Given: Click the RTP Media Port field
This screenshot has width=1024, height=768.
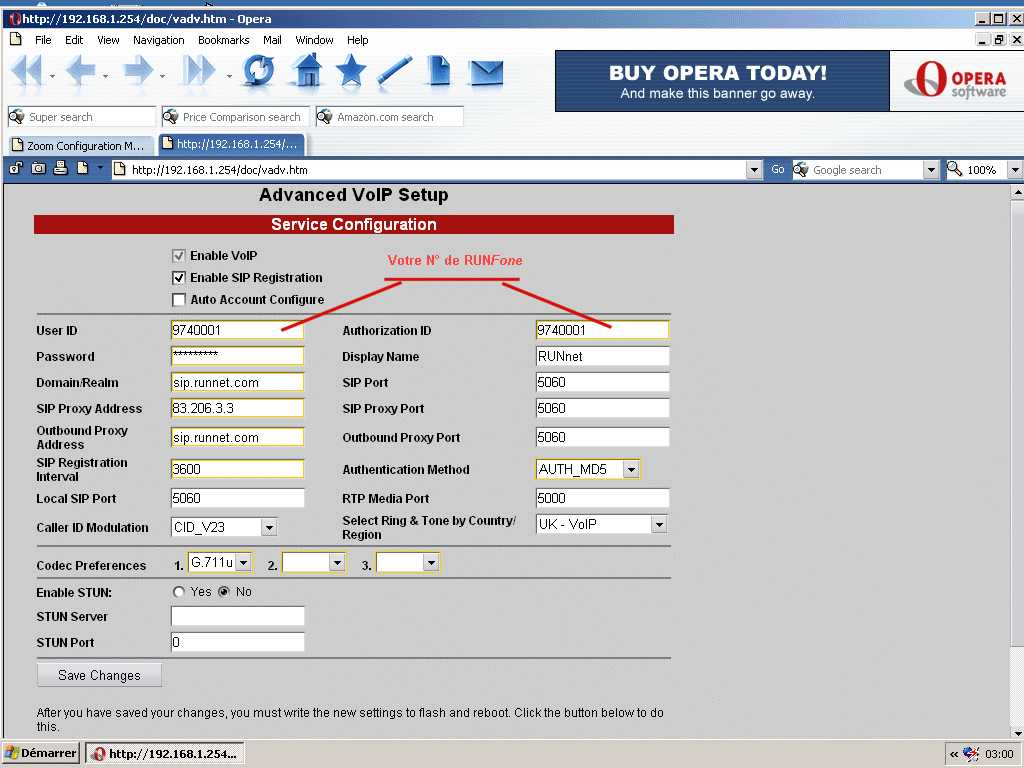Looking at the screenshot, I should pyautogui.click(x=602, y=498).
